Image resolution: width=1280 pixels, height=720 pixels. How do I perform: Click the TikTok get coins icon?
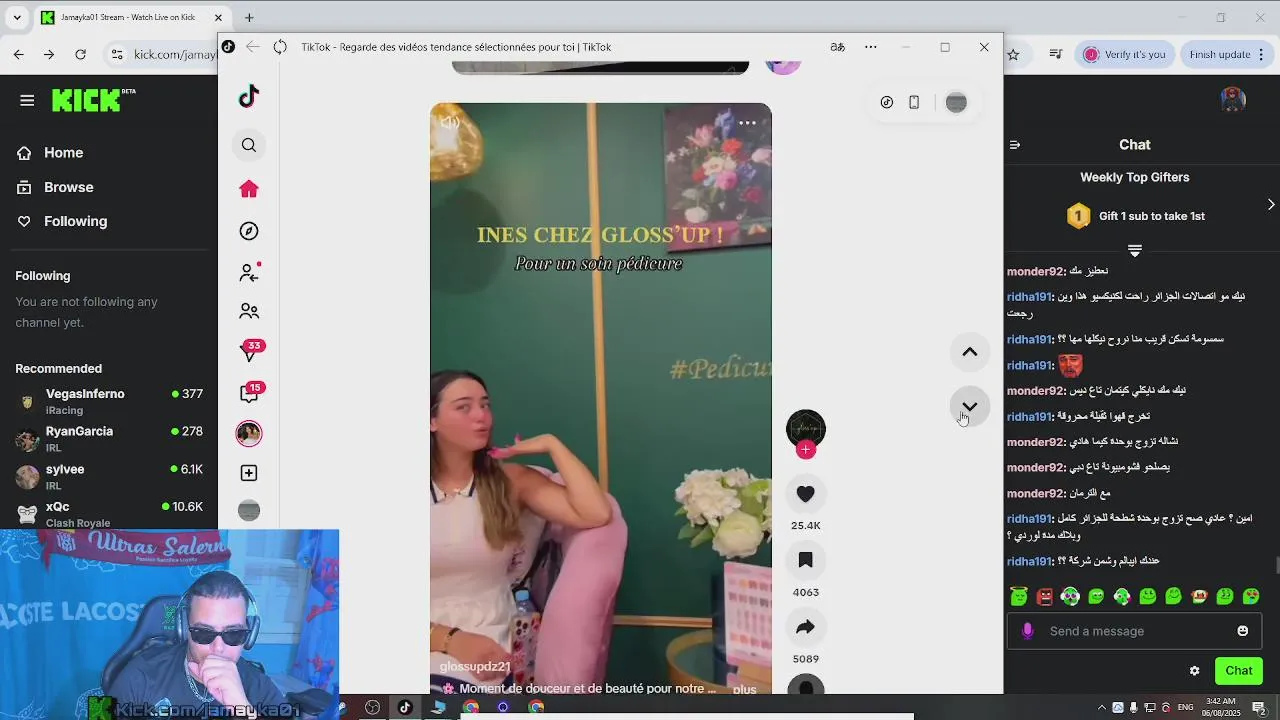point(887,102)
